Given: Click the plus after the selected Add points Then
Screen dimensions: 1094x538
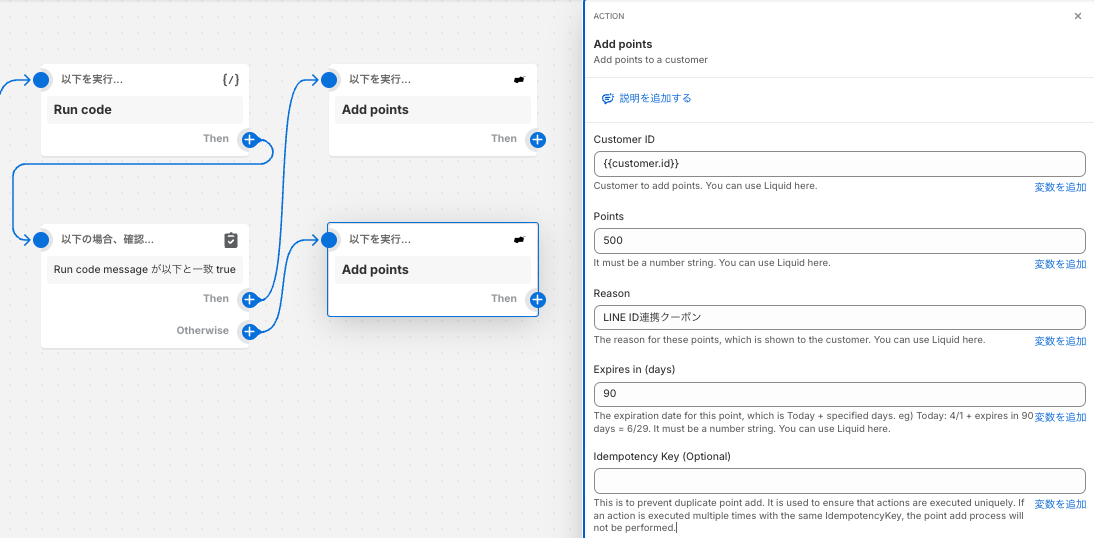Looking at the screenshot, I should click(x=537, y=299).
